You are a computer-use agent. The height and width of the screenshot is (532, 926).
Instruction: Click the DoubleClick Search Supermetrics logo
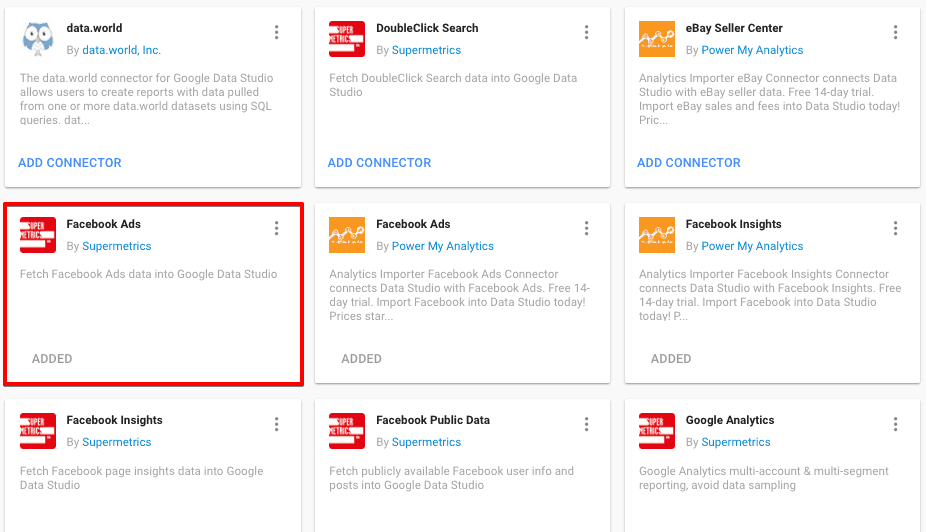(x=347, y=39)
